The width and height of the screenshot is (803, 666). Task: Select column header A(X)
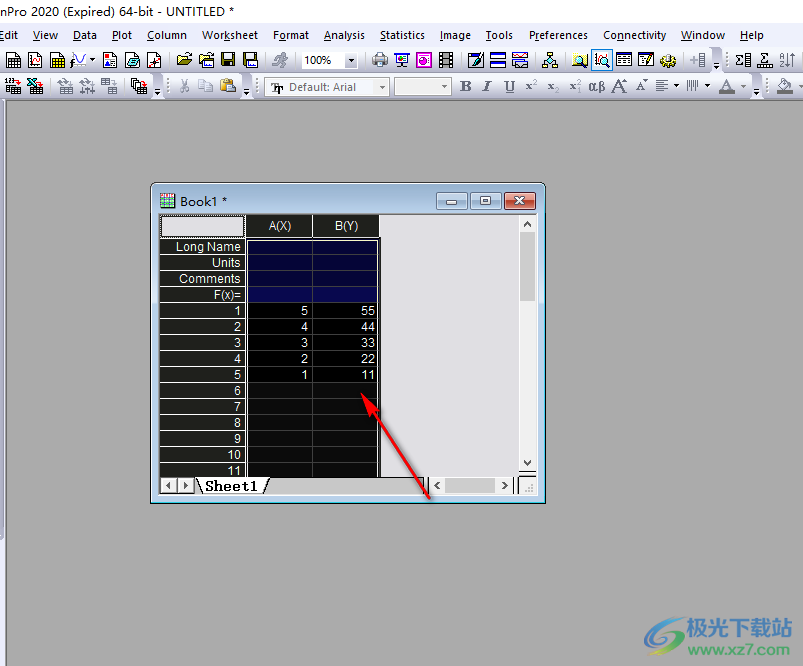click(x=280, y=226)
